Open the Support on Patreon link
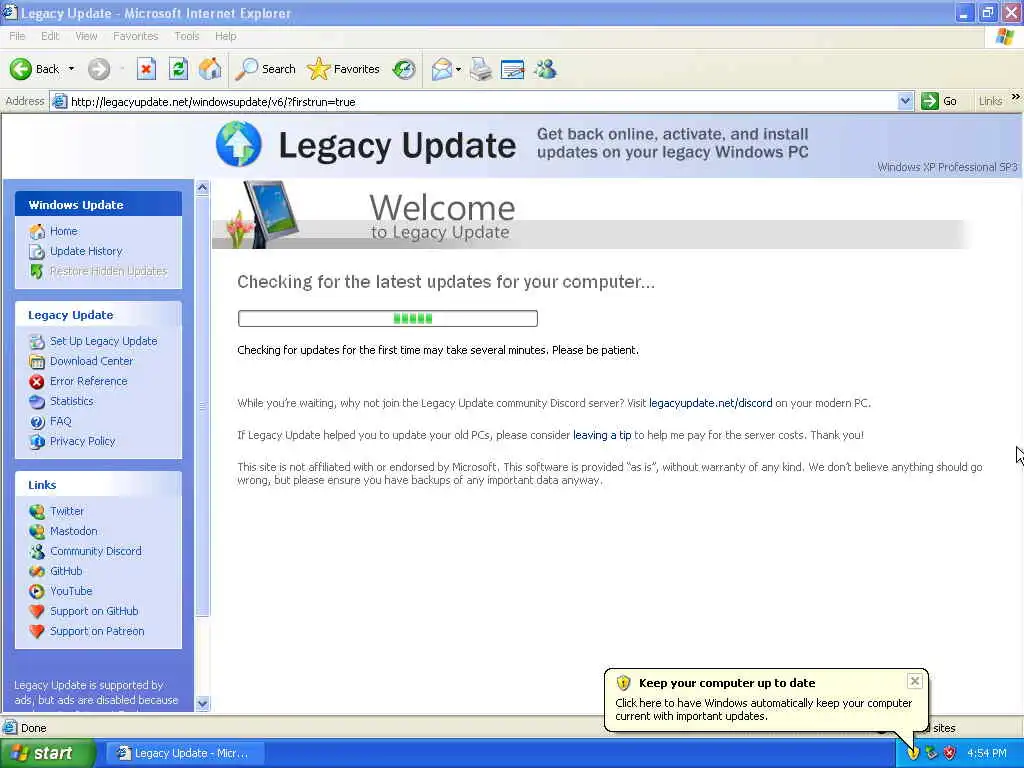 (97, 632)
